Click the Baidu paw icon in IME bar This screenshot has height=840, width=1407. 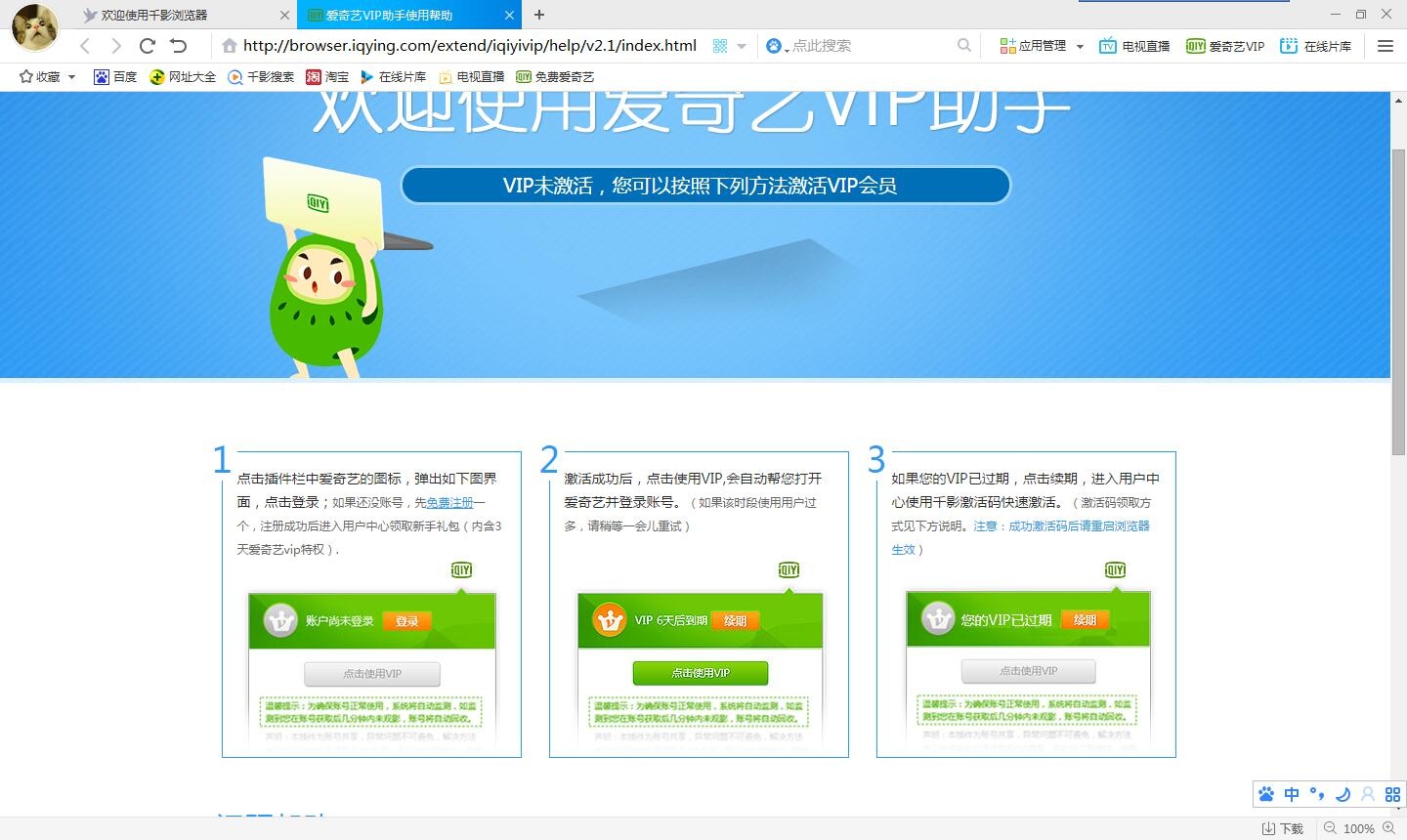point(1266,794)
